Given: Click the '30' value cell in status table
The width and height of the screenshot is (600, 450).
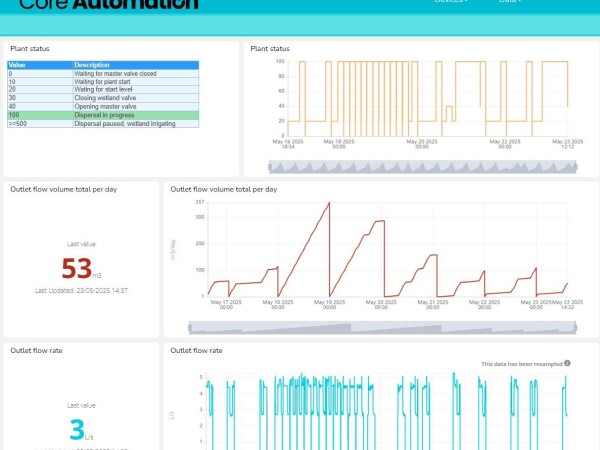Looking at the screenshot, I should click(x=40, y=98).
